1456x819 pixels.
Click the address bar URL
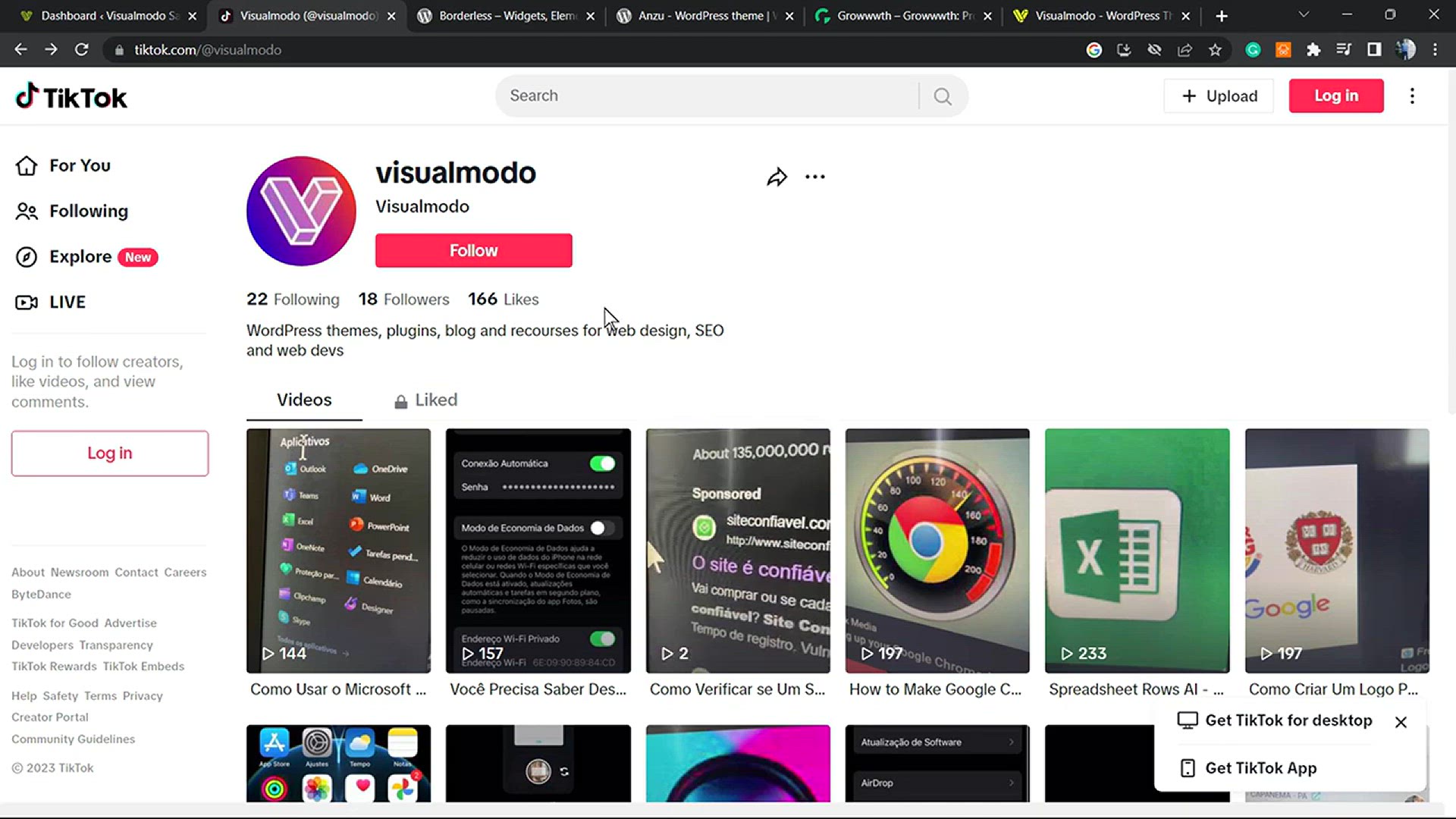[208, 50]
